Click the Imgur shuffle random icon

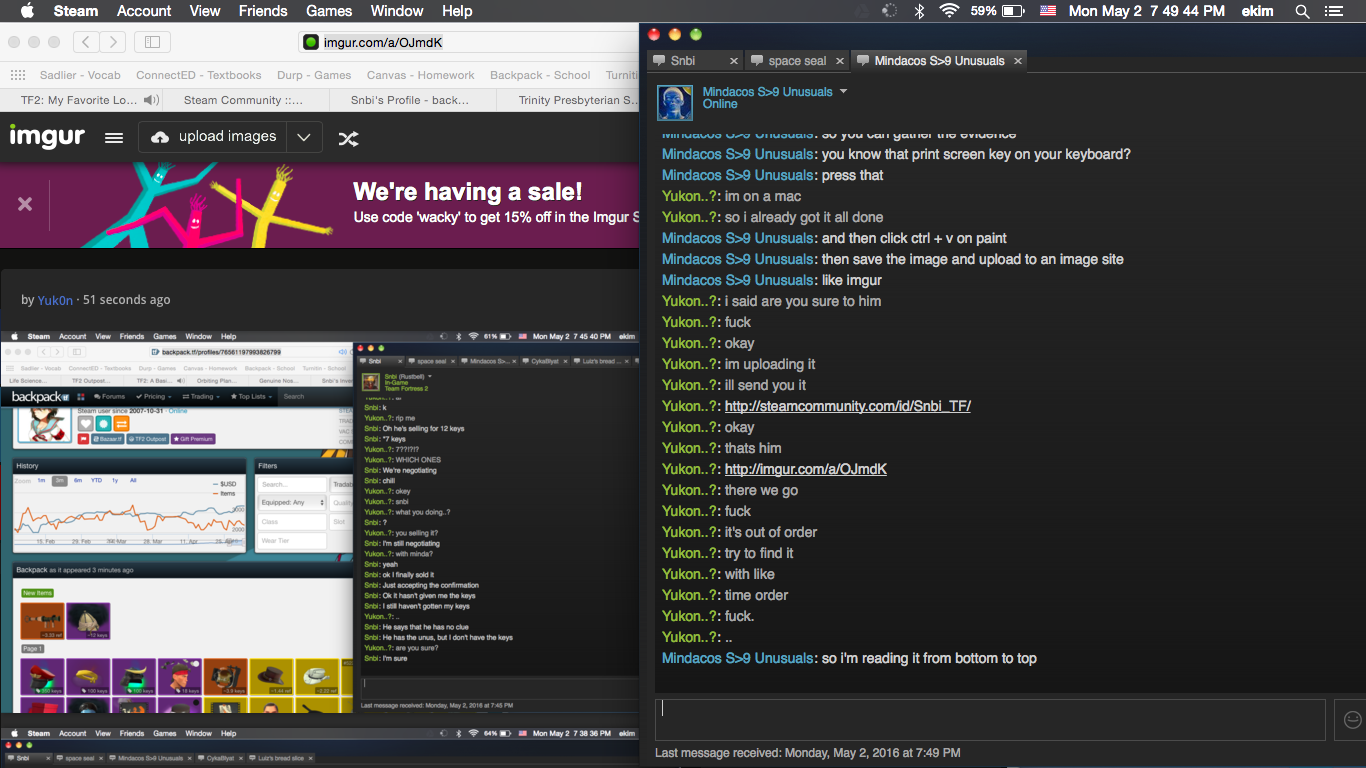tap(348, 138)
